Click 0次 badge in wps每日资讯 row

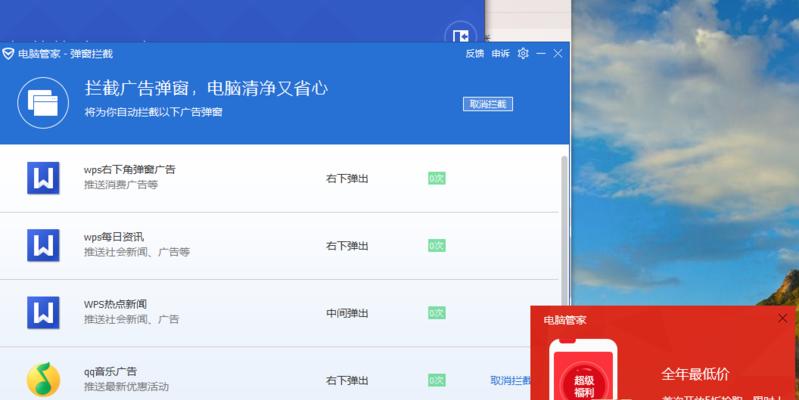[x=437, y=246]
